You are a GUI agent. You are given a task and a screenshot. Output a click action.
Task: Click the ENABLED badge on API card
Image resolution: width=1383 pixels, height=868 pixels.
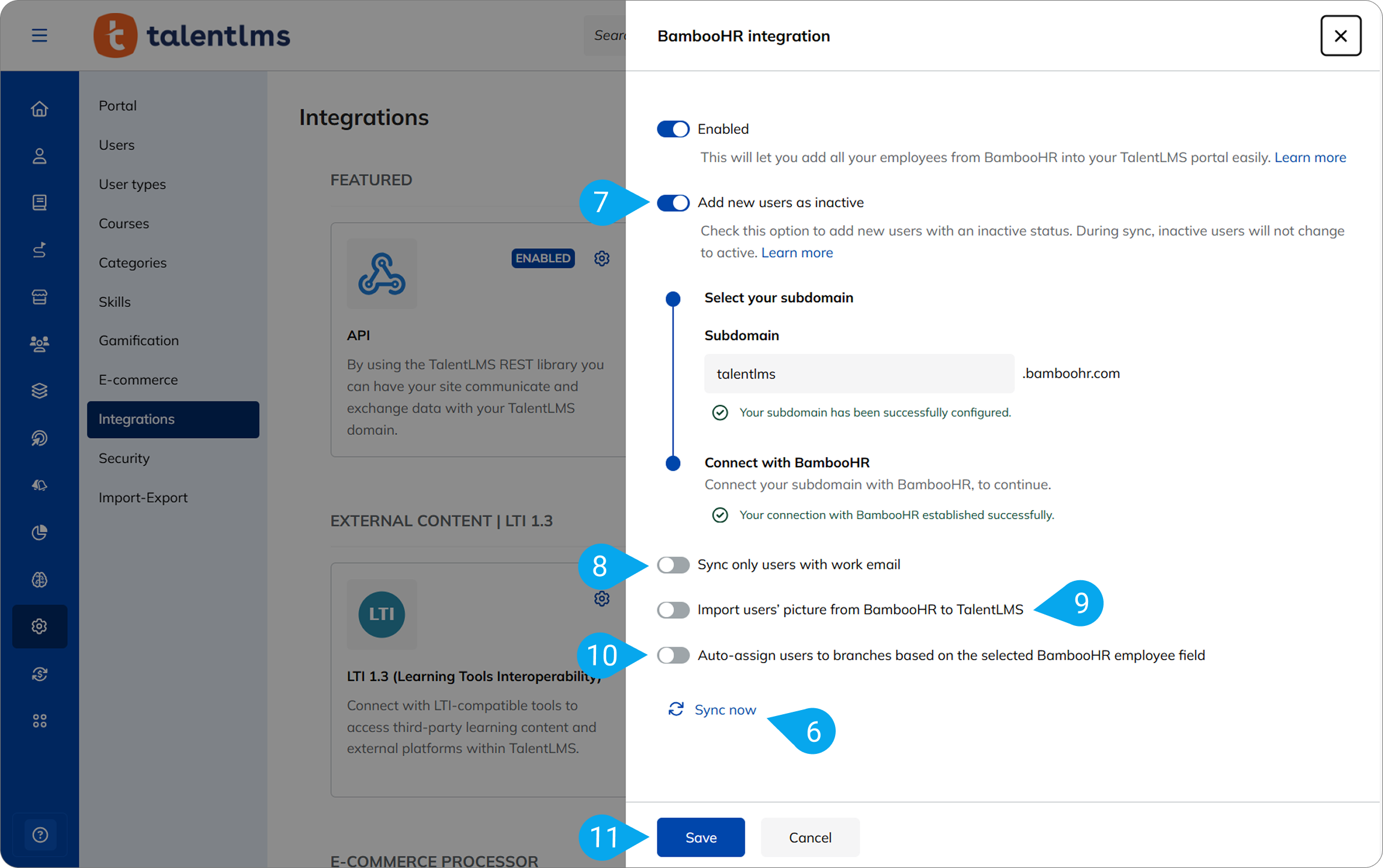(543, 258)
